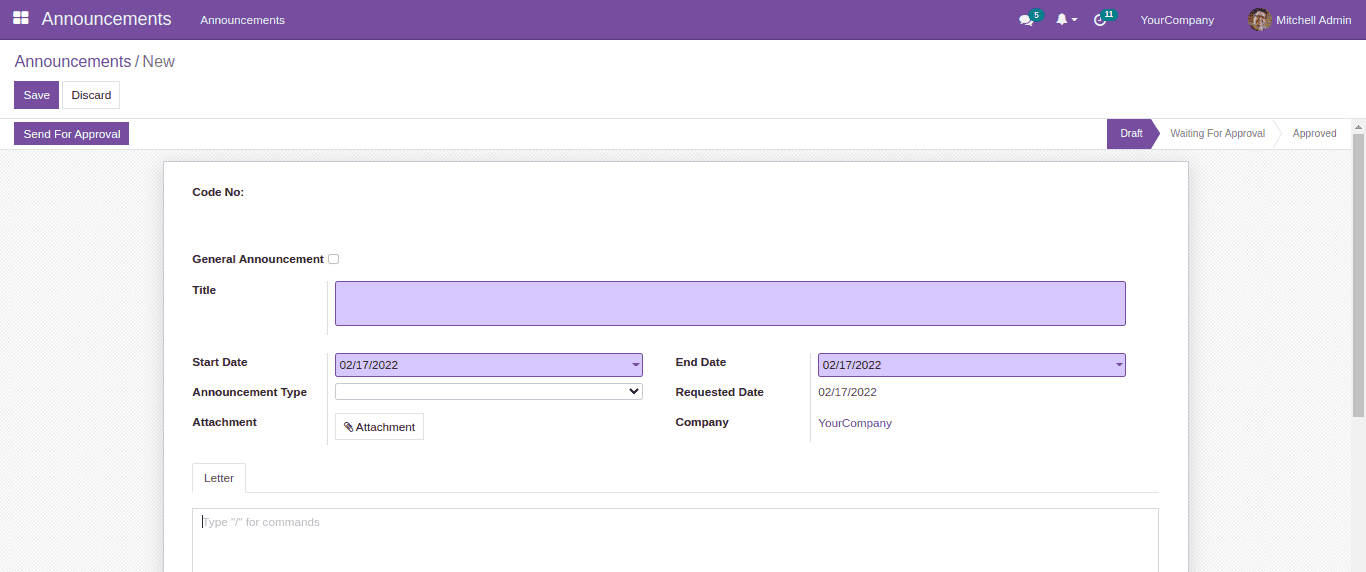This screenshot has width=1366, height=572.
Task: Open the activities clock icon
Action: point(1101,20)
